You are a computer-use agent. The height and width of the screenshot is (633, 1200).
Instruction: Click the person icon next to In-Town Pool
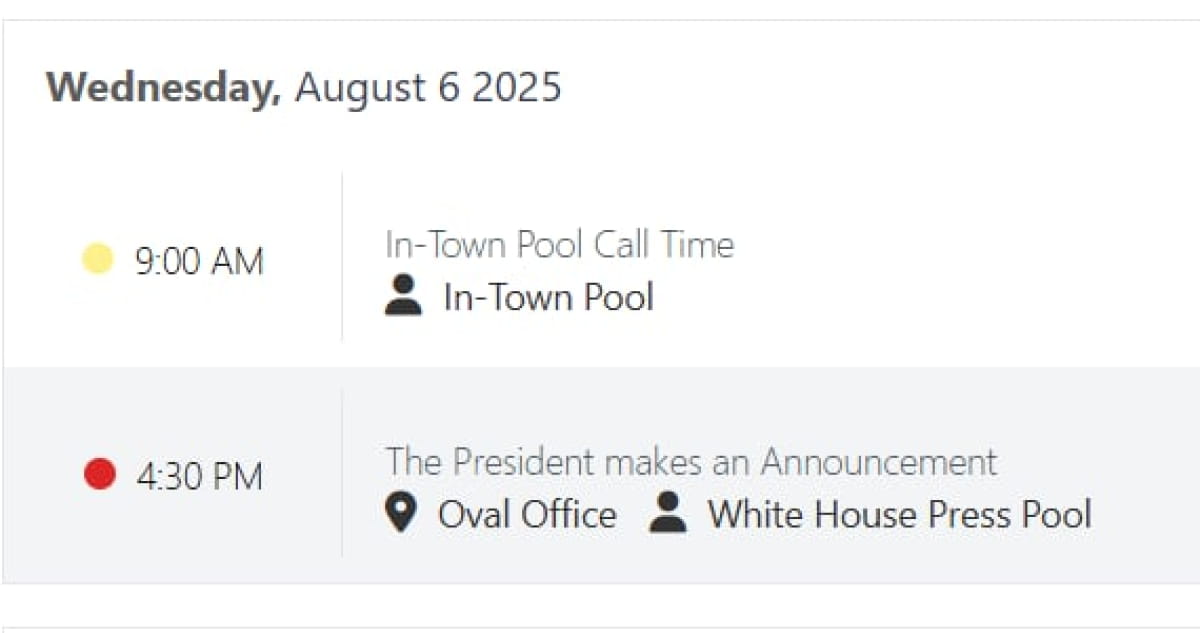(403, 296)
